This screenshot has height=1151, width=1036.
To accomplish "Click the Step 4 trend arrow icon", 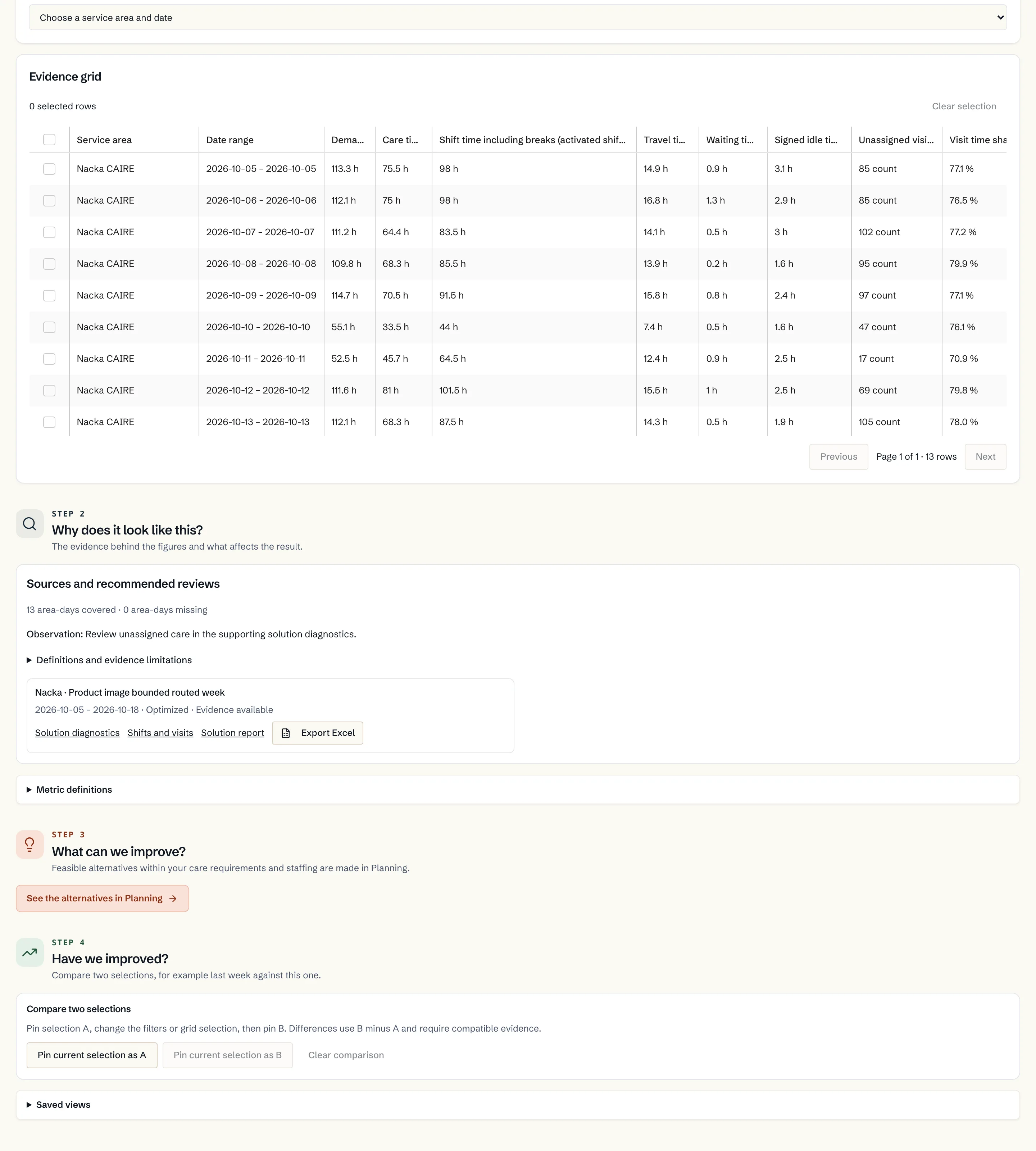I will 29,952.
